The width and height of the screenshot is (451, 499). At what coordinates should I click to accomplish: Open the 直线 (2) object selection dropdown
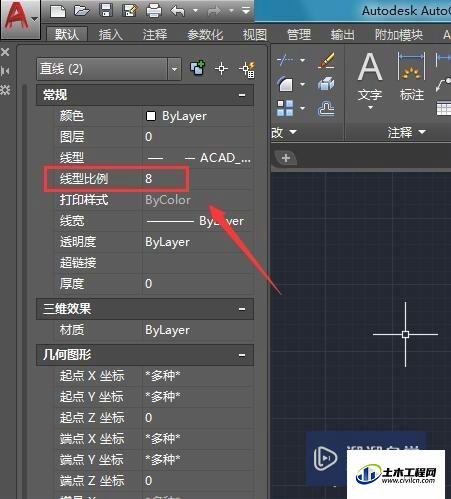coord(174,69)
